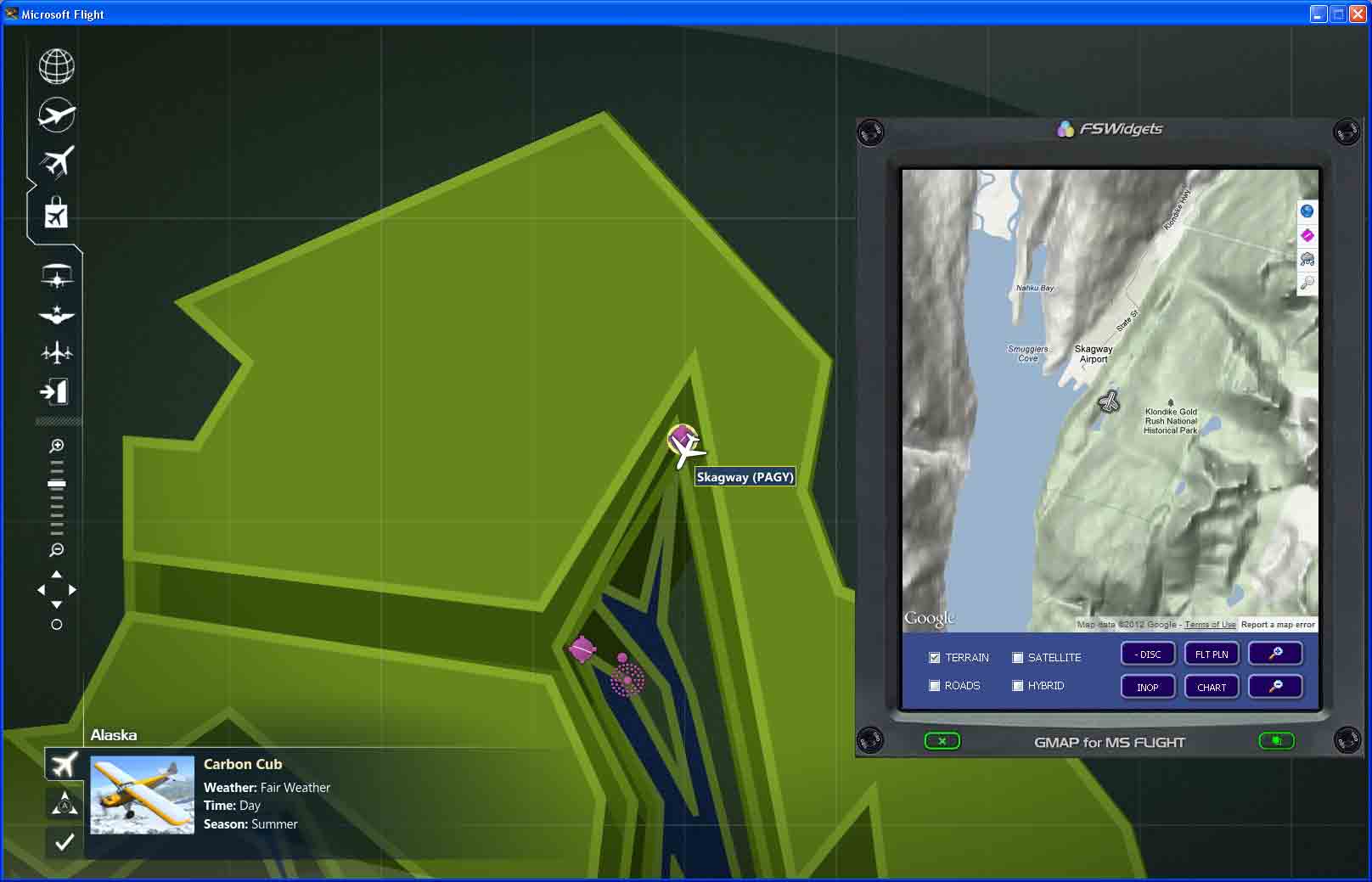Click the Weather: Fair Weather text
The height and width of the screenshot is (882, 1372).
pyautogui.click(x=267, y=788)
